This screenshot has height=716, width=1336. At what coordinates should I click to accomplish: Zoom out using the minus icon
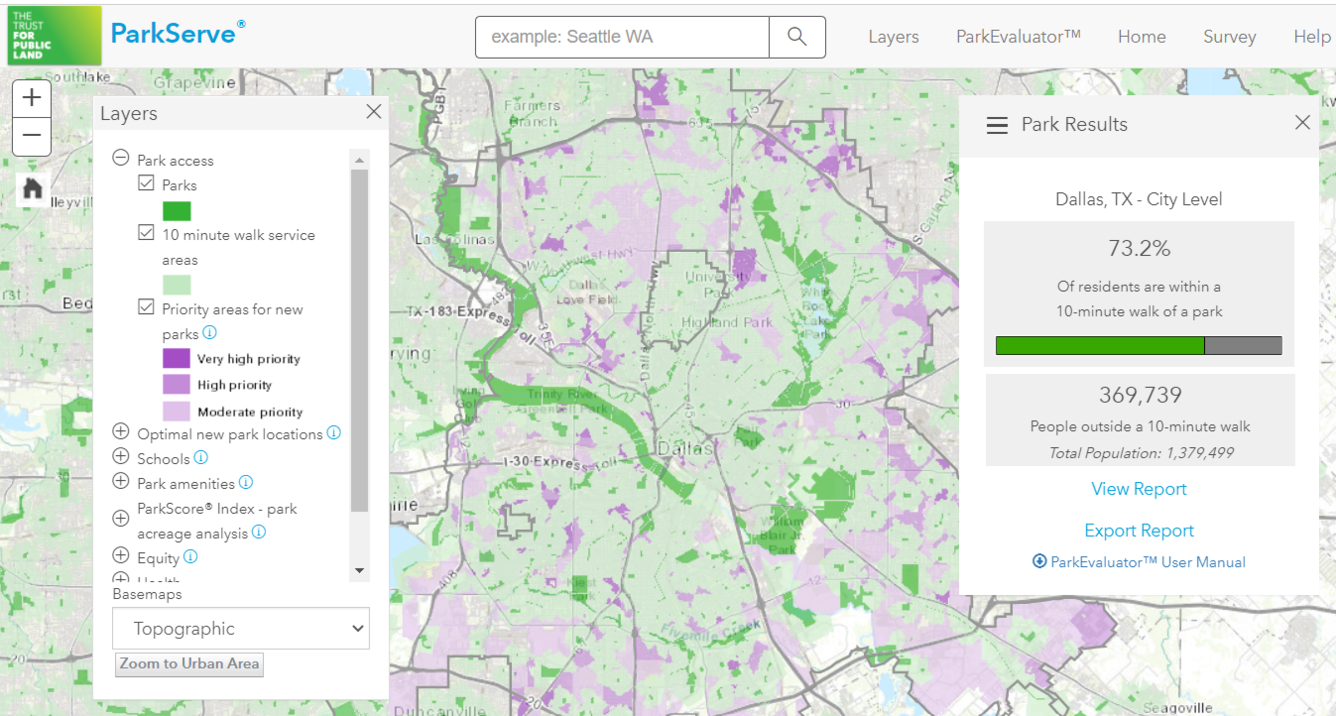31,133
